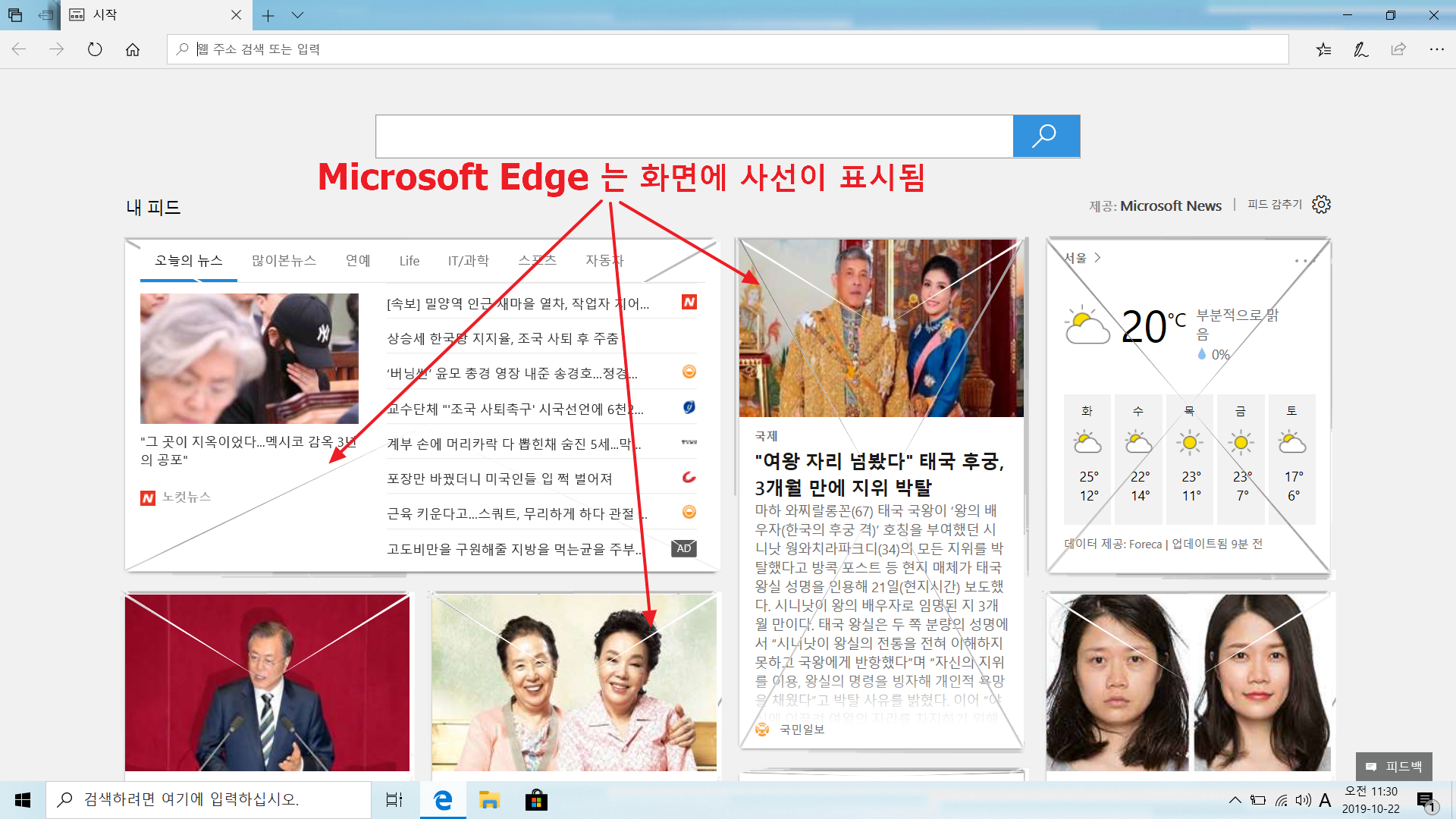Set these tabs aside icon
Screen dimensions: 1456x819
coord(45,15)
